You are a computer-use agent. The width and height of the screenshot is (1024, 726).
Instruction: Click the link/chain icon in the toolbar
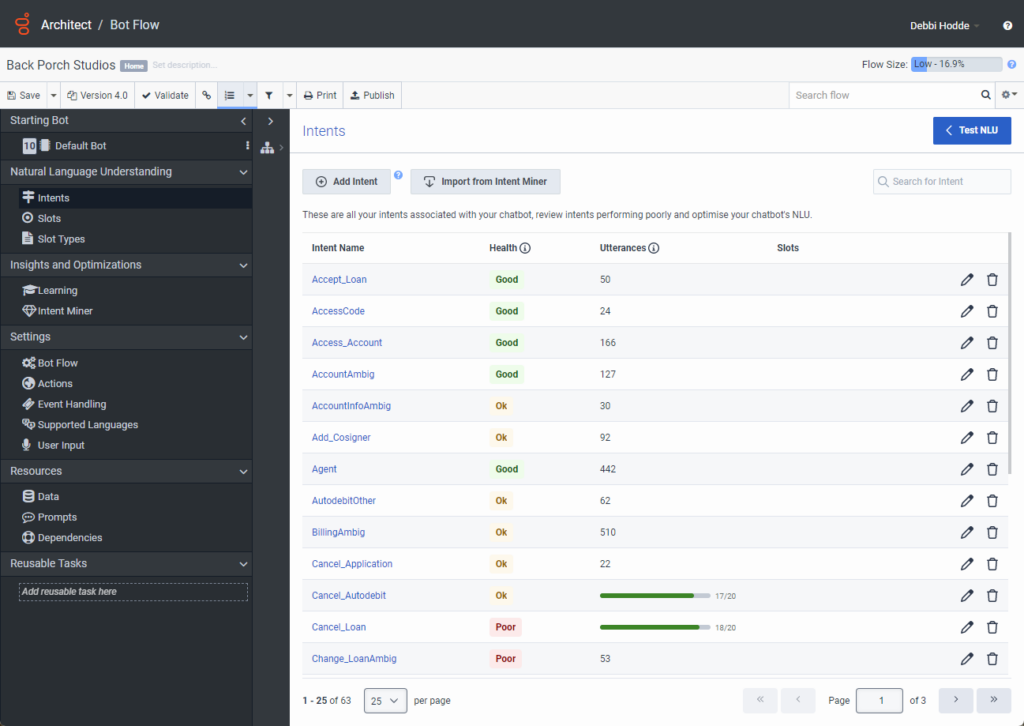[207, 95]
